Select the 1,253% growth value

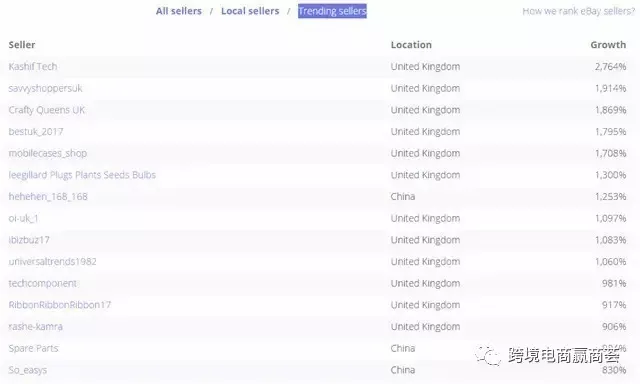tap(611, 196)
